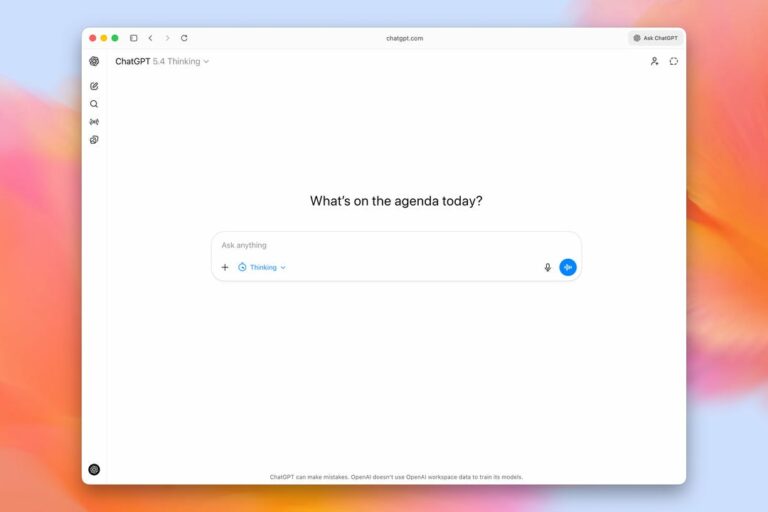Reload the page with the refresh button
Image resolution: width=768 pixels, height=512 pixels.
coord(184,38)
